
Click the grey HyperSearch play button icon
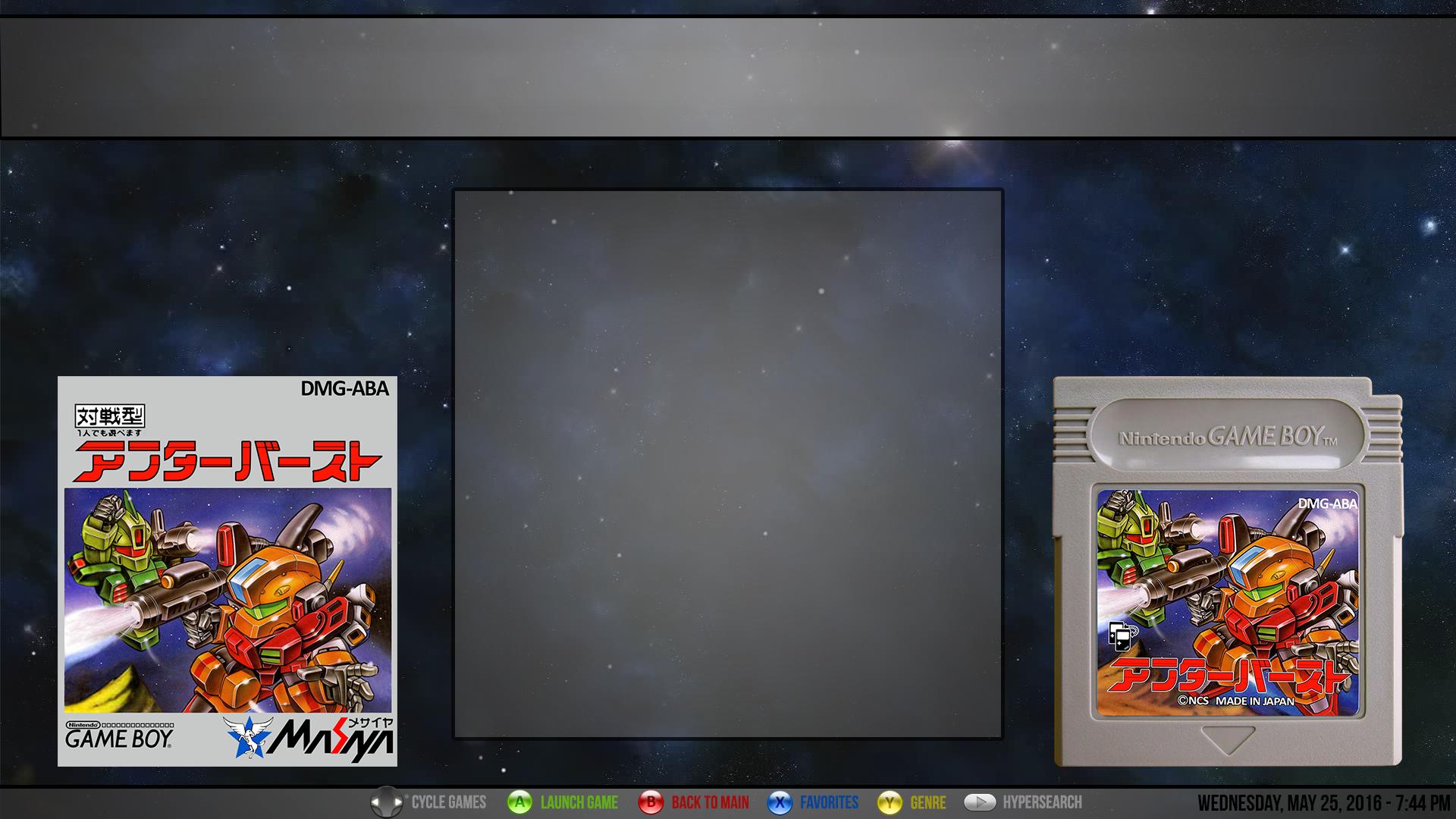[980, 802]
